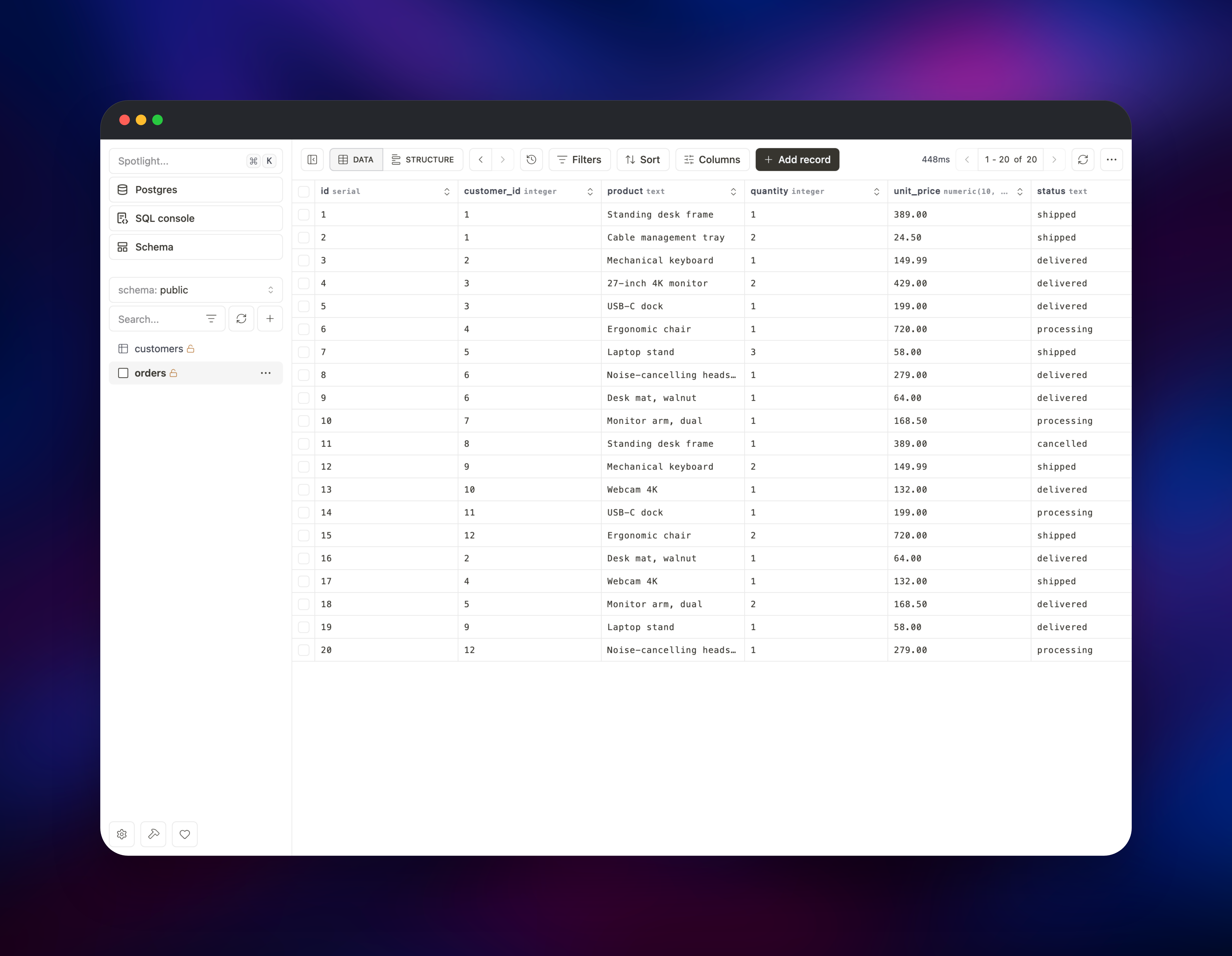Screen dimensions: 1232x956
Task: Click the hammer tools icon
Action: 153,834
